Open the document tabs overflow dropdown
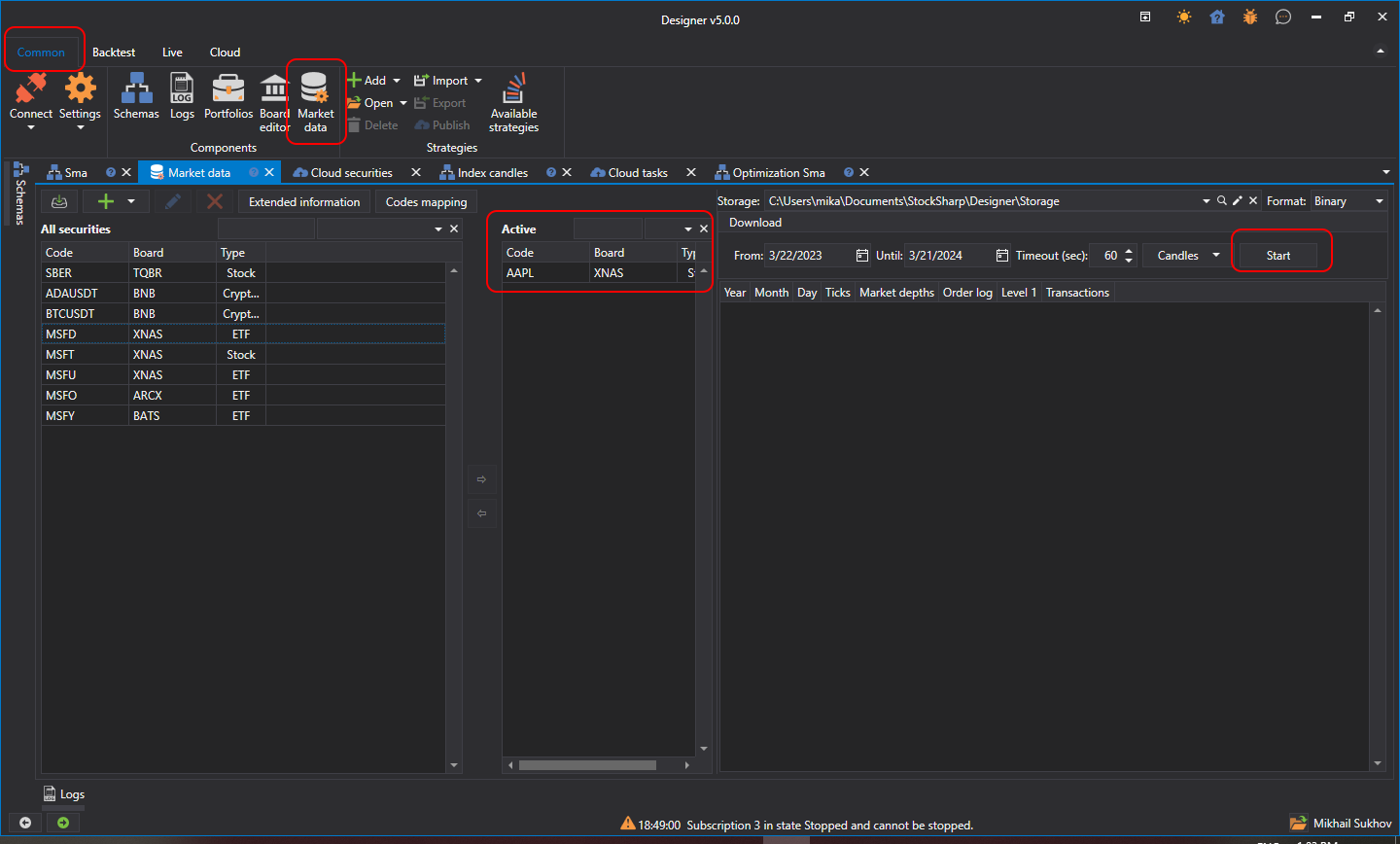Image resolution: width=1400 pixels, height=844 pixels. [x=1386, y=172]
